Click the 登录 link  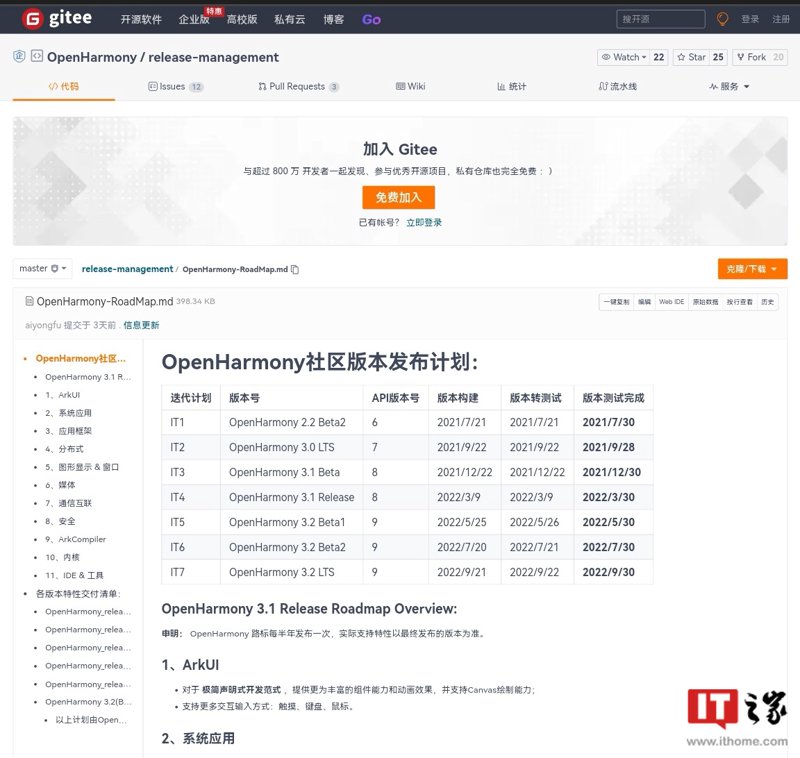point(750,19)
